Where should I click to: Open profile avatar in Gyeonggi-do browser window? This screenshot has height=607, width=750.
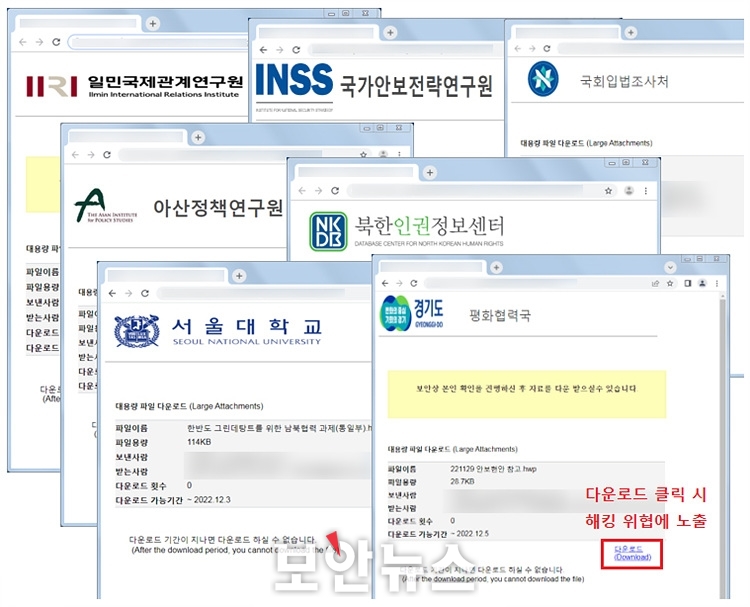702,283
